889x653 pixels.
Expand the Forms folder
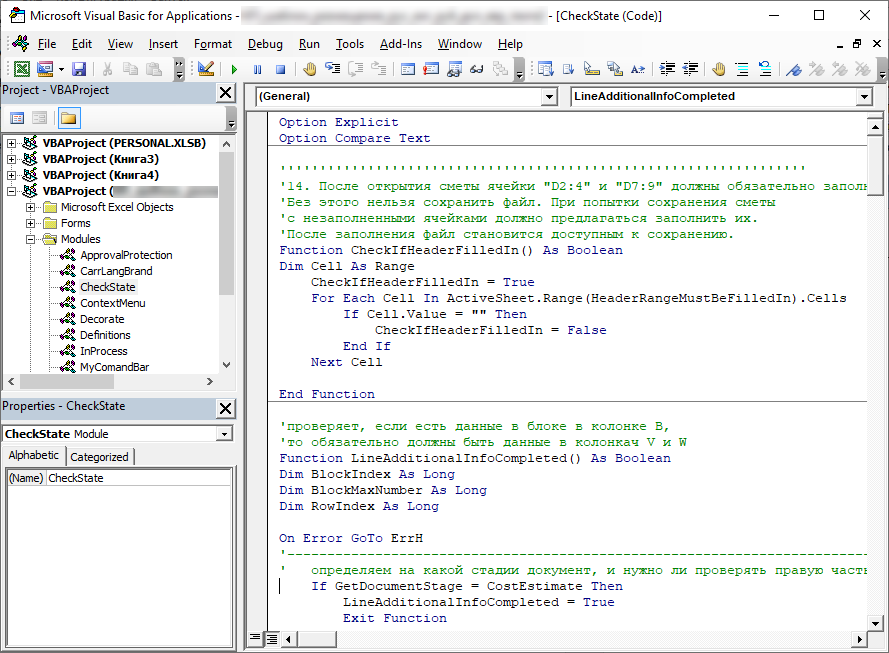click(x=31, y=223)
